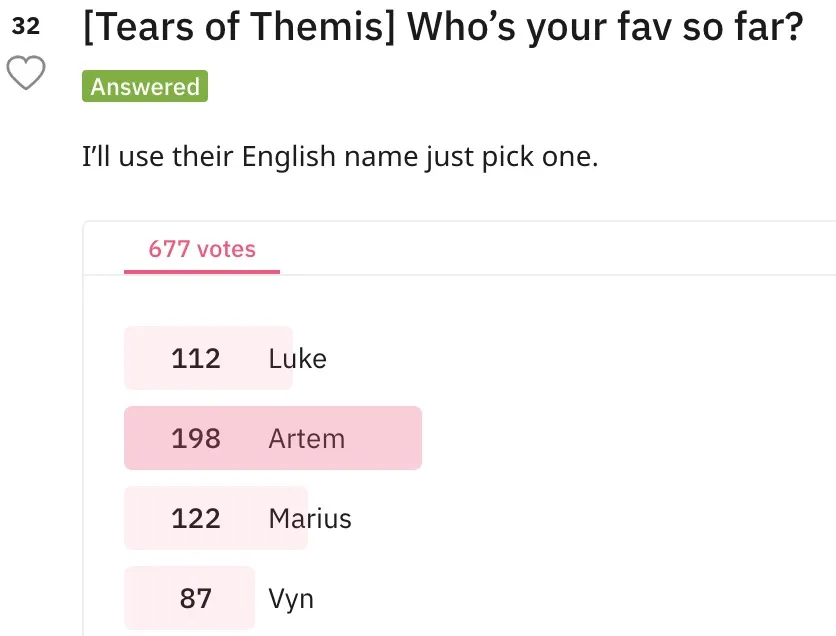836x636 pixels.
Task: Click Vyn's 87 vote count
Action: tap(196, 598)
